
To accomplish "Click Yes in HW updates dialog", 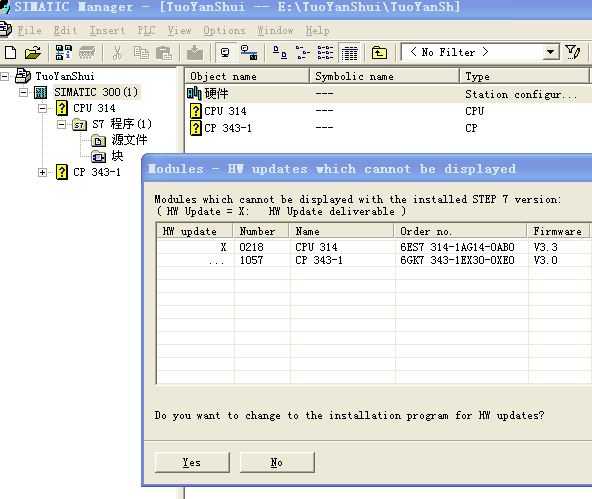I will (x=192, y=462).
